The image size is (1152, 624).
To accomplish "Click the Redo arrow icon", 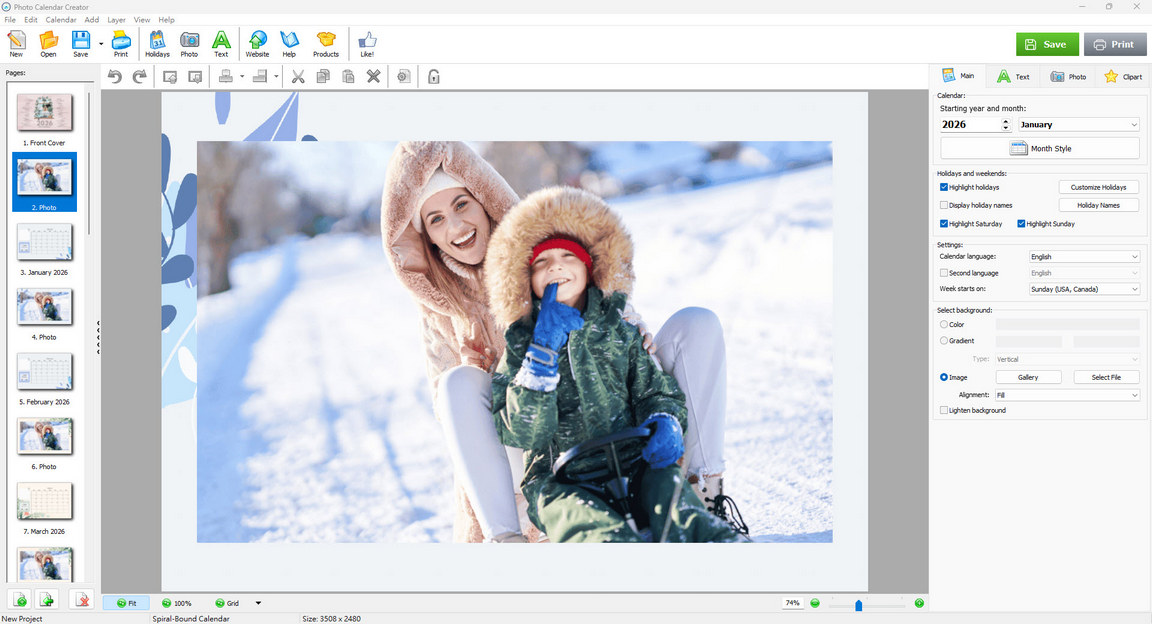I will [x=139, y=76].
